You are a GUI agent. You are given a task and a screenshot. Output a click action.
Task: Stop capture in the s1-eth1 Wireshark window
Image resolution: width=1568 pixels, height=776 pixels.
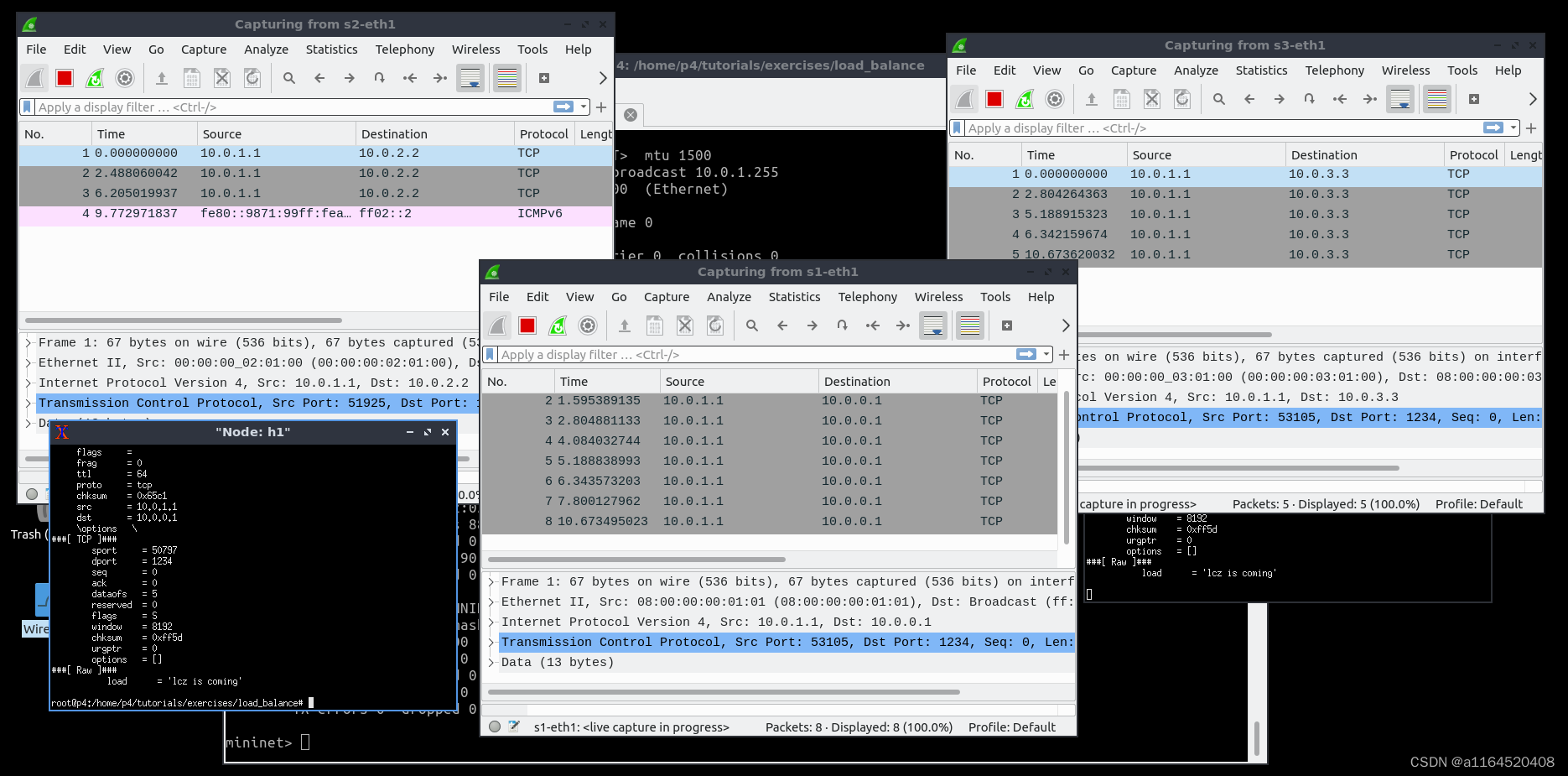[527, 326]
